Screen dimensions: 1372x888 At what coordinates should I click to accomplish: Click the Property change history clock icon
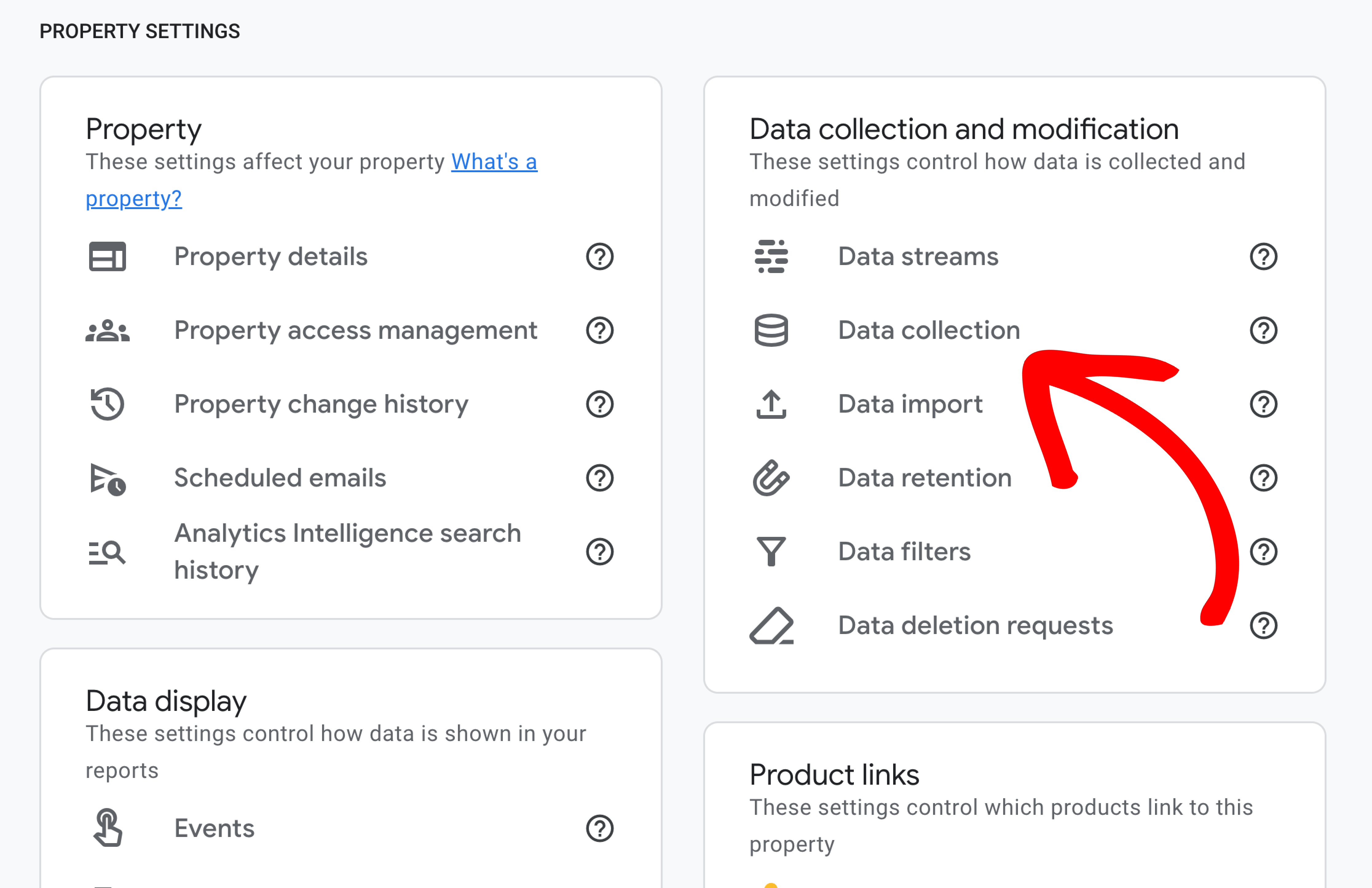(107, 404)
